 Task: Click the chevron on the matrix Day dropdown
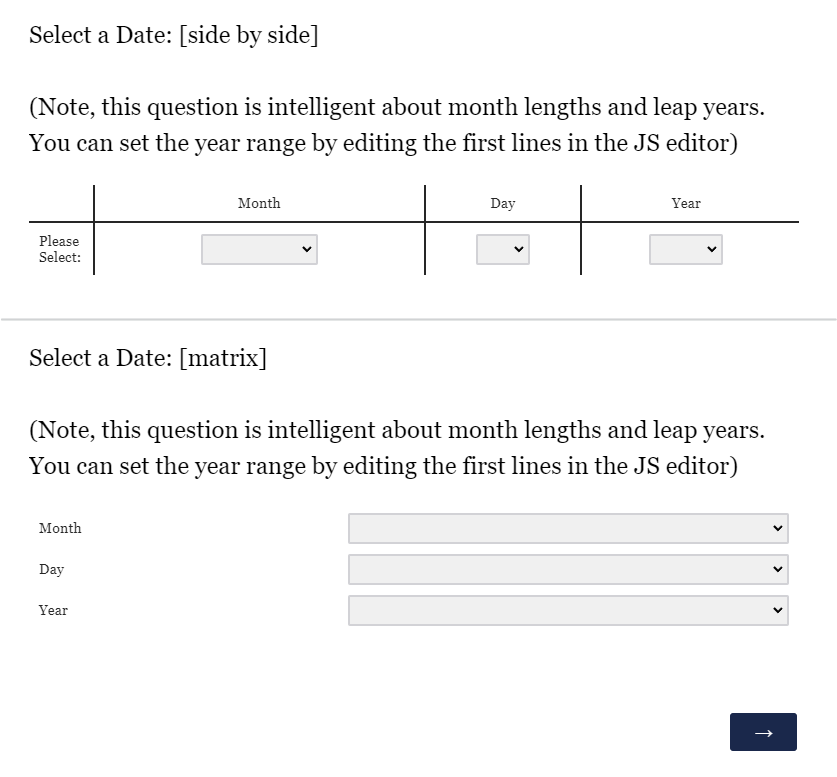pos(779,569)
